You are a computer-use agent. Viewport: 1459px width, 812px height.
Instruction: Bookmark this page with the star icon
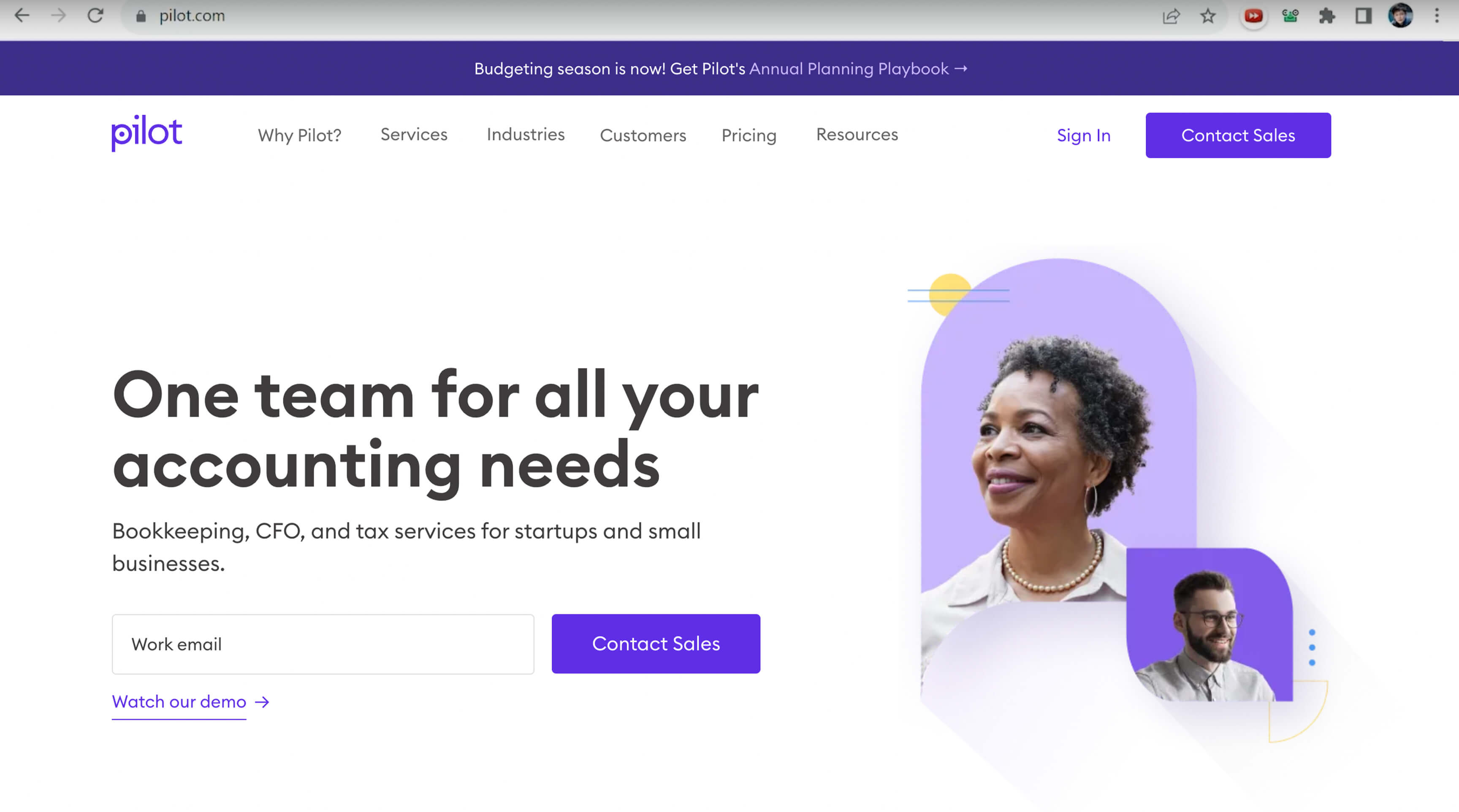tap(1208, 16)
